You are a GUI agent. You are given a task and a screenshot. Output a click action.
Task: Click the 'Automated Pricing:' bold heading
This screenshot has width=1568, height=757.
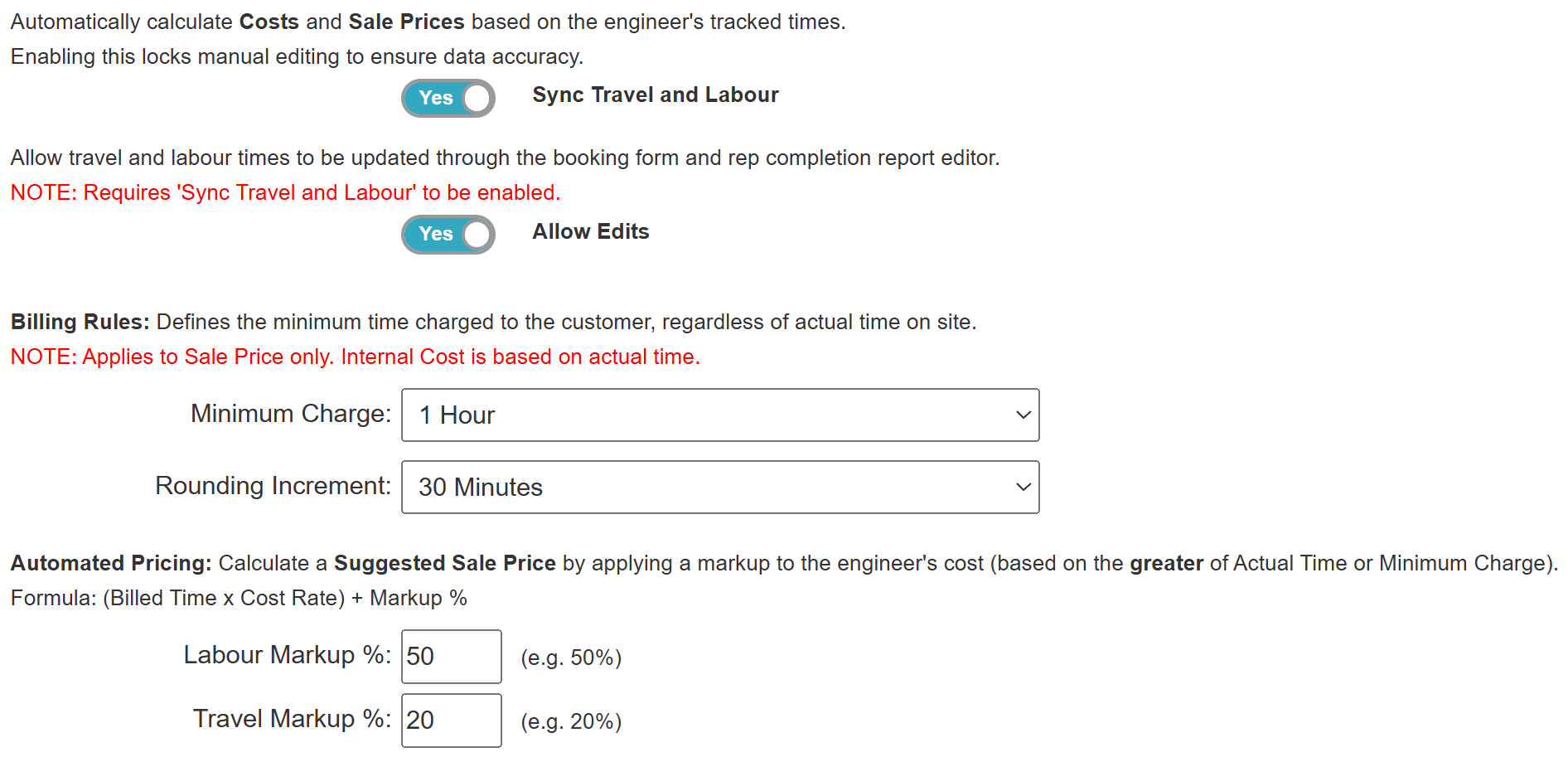click(x=111, y=563)
